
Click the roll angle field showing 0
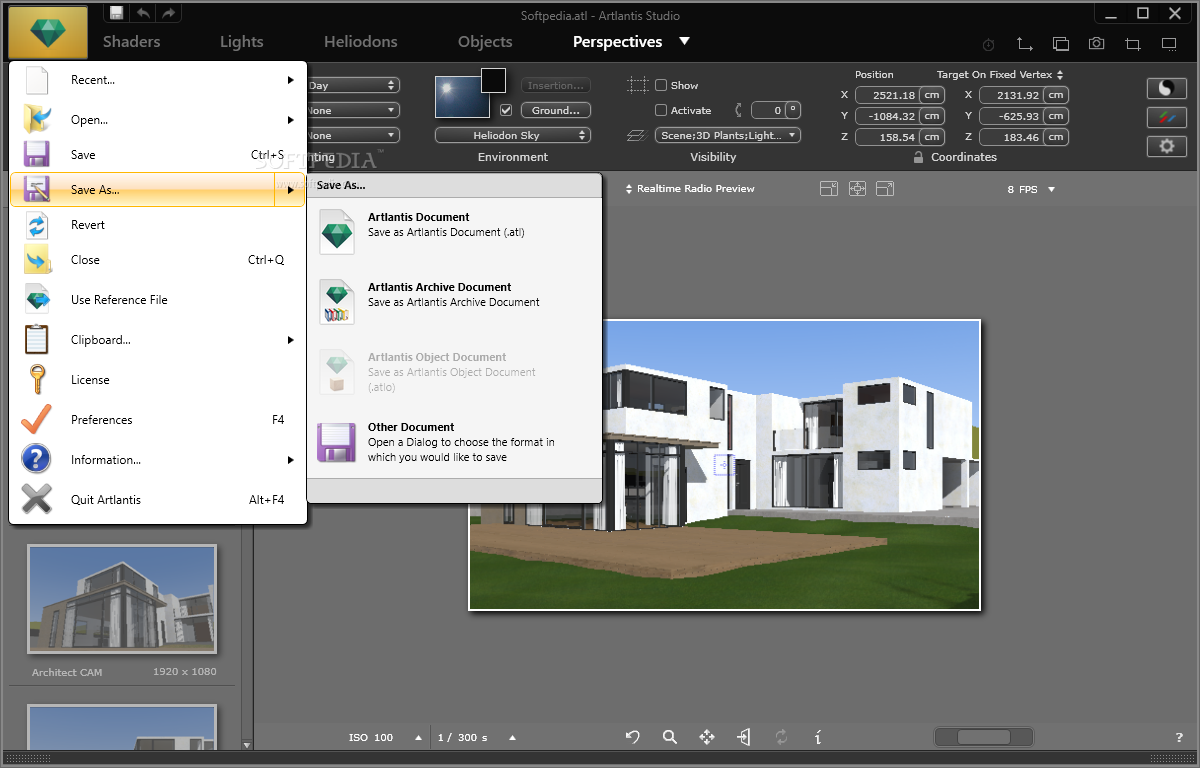click(x=767, y=110)
